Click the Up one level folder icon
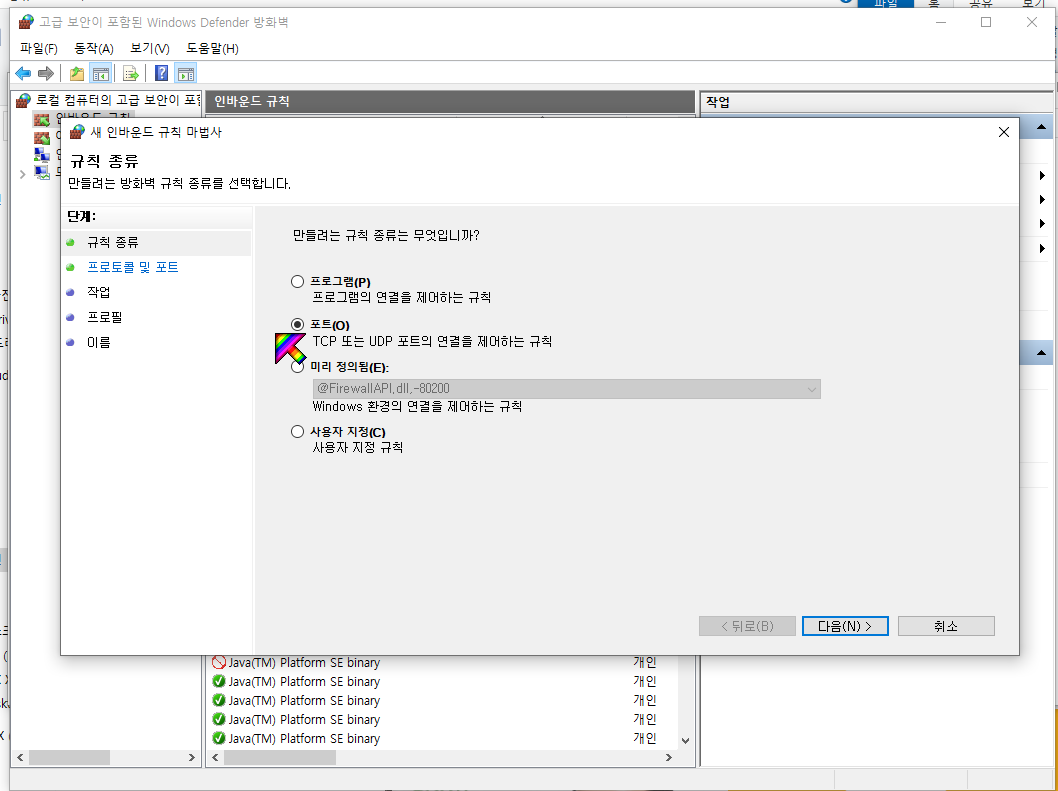The width and height of the screenshot is (1058, 791). click(x=77, y=74)
